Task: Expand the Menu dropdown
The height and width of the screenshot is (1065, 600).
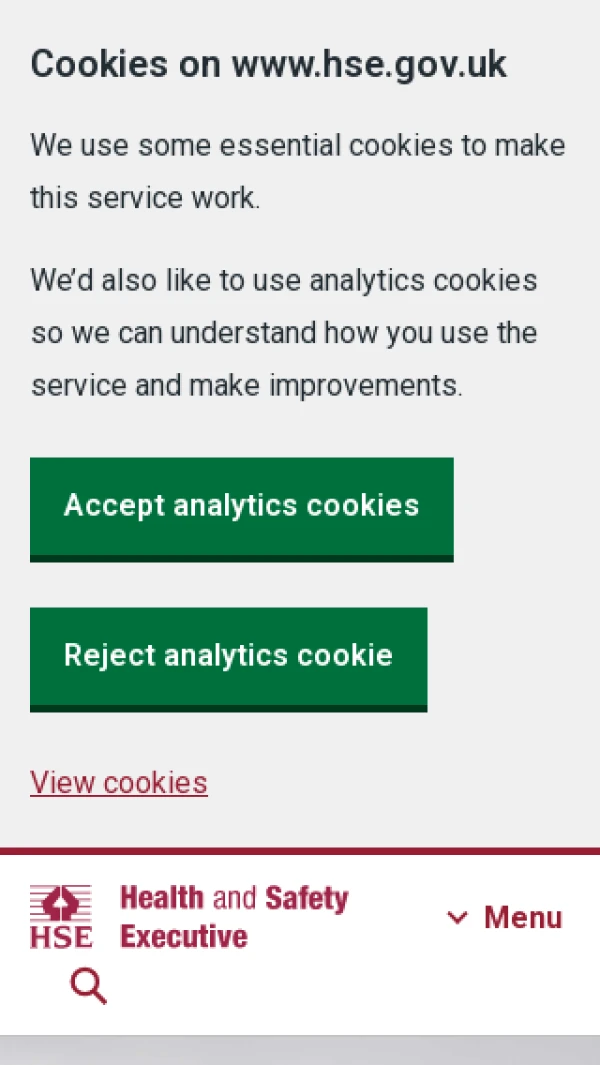Action: 505,917
